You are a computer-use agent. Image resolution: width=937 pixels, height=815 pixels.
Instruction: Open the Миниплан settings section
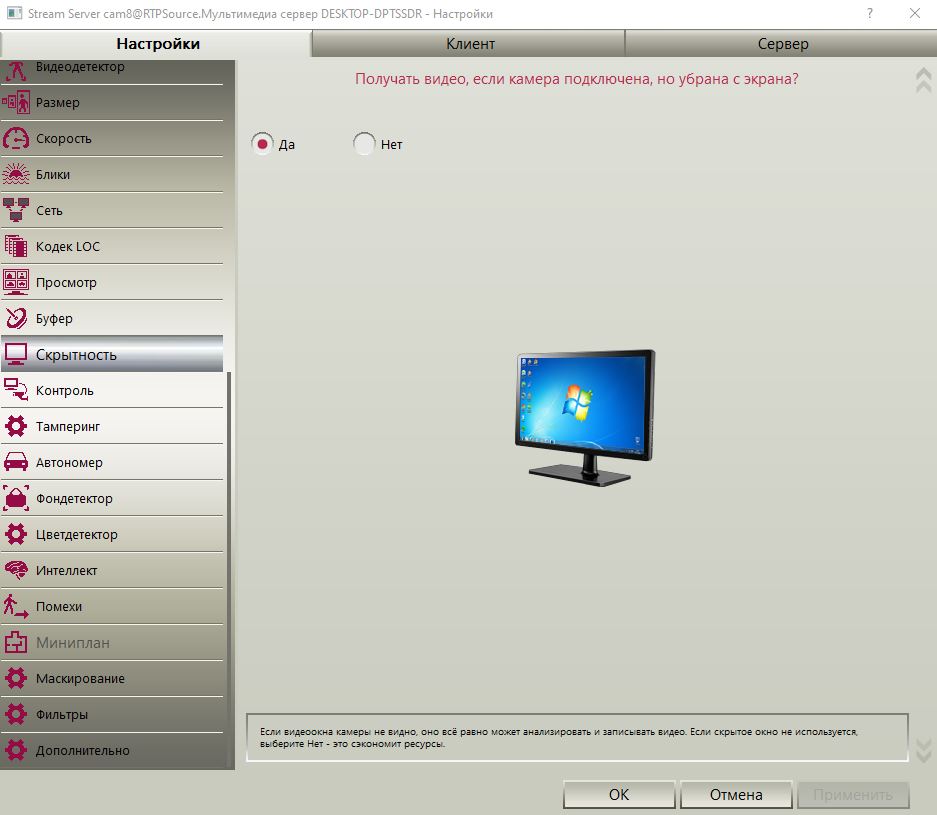[112, 642]
